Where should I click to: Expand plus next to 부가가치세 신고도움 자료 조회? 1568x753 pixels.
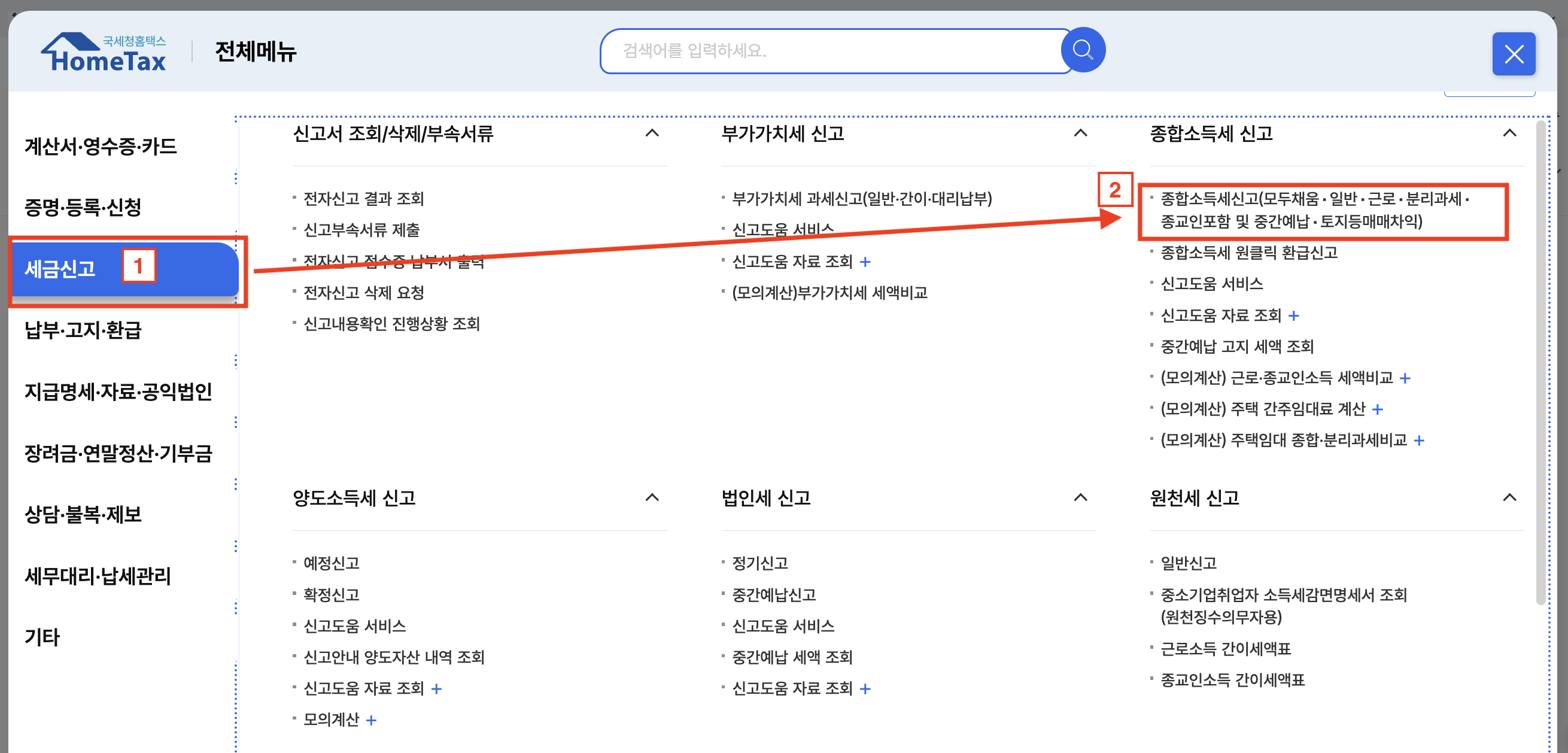(x=865, y=262)
